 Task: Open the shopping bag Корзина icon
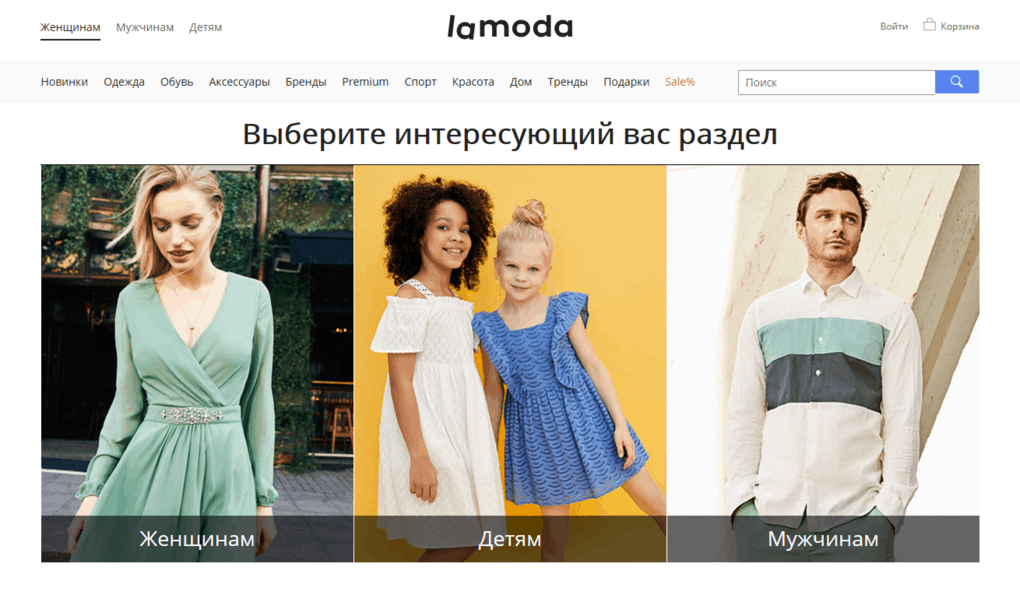[x=930, y=25]
